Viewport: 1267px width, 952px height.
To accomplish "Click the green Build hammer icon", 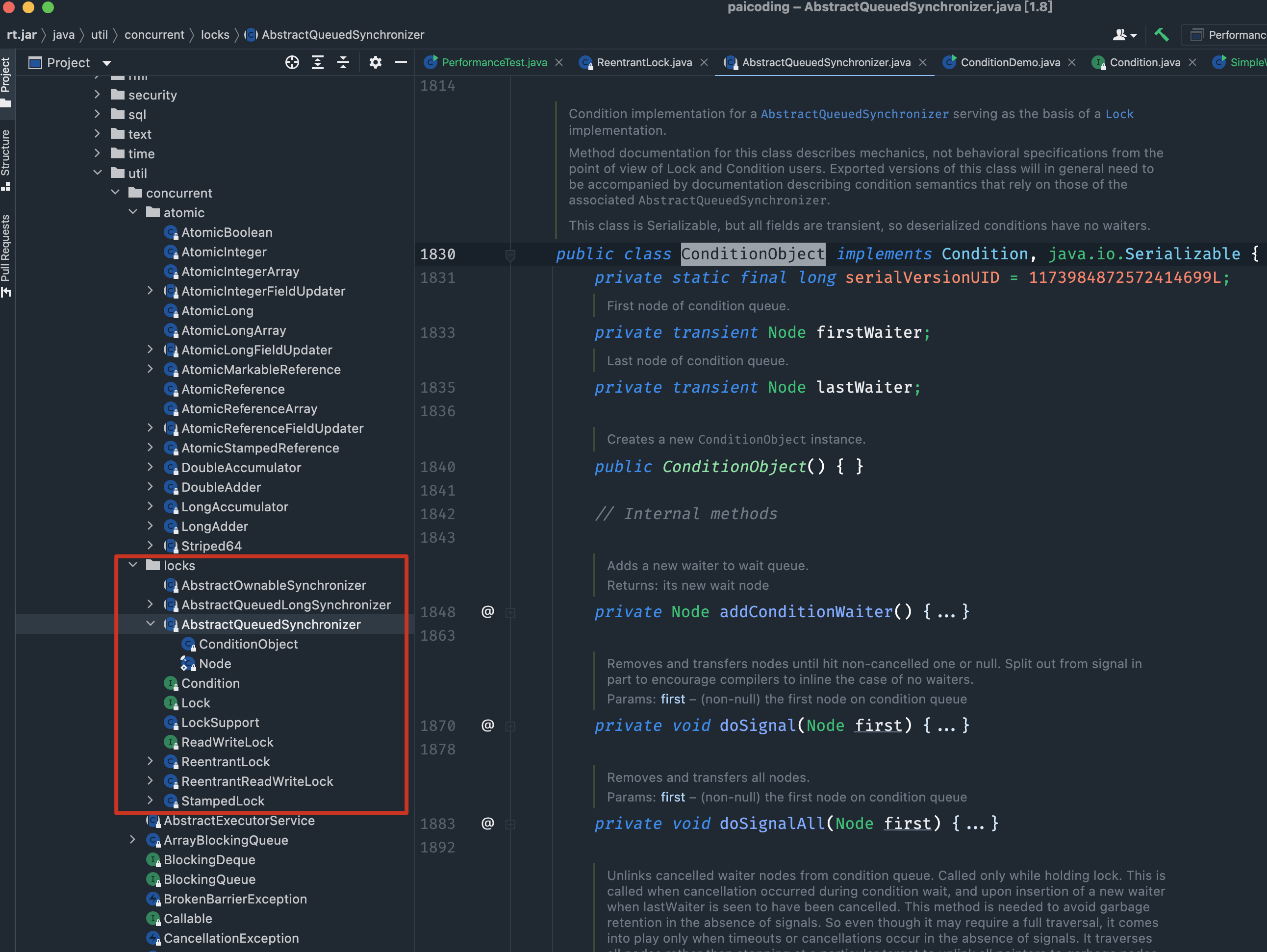I will click(1161, 35).
